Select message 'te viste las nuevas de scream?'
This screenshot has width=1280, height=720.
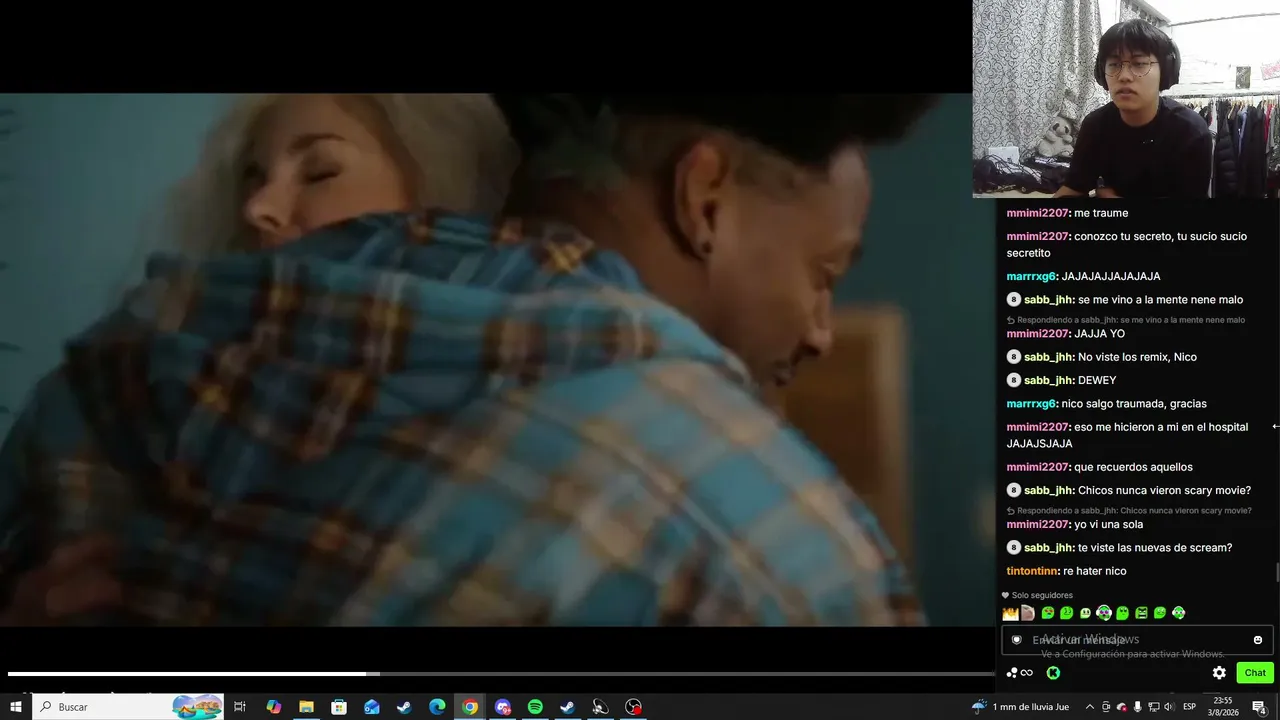click(1155, 548)
